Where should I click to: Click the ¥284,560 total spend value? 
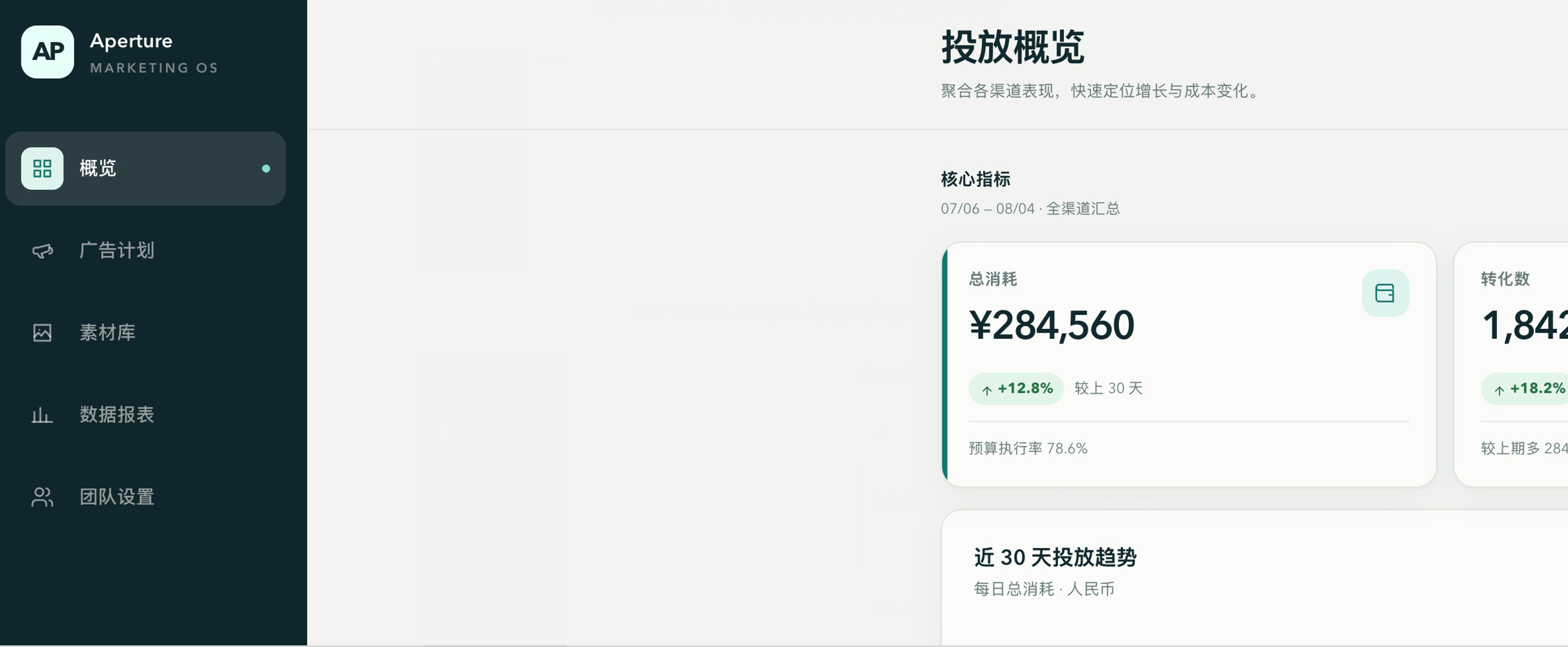[1052, 326]
